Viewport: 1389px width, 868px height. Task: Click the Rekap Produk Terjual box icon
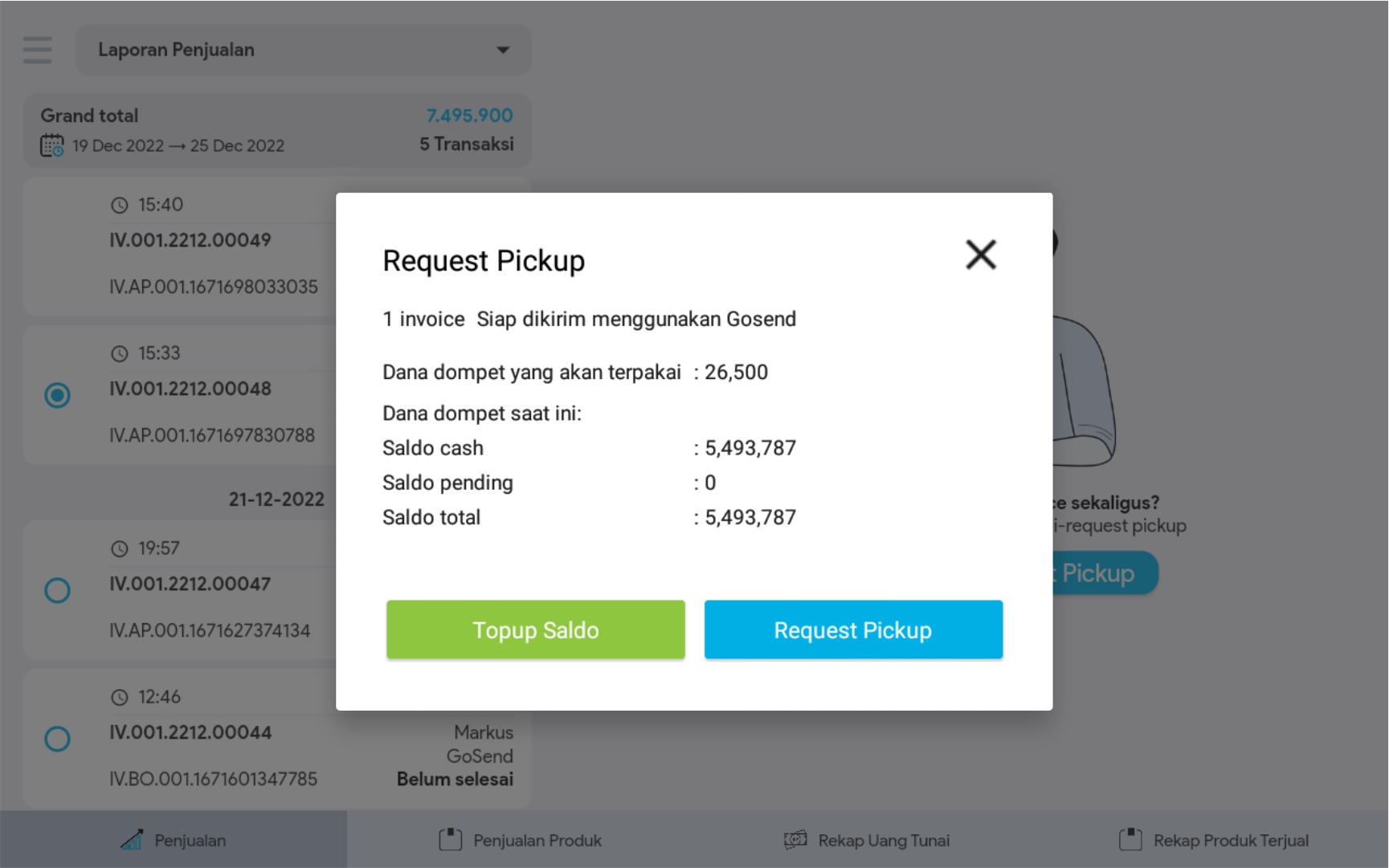click(1130, 839)
